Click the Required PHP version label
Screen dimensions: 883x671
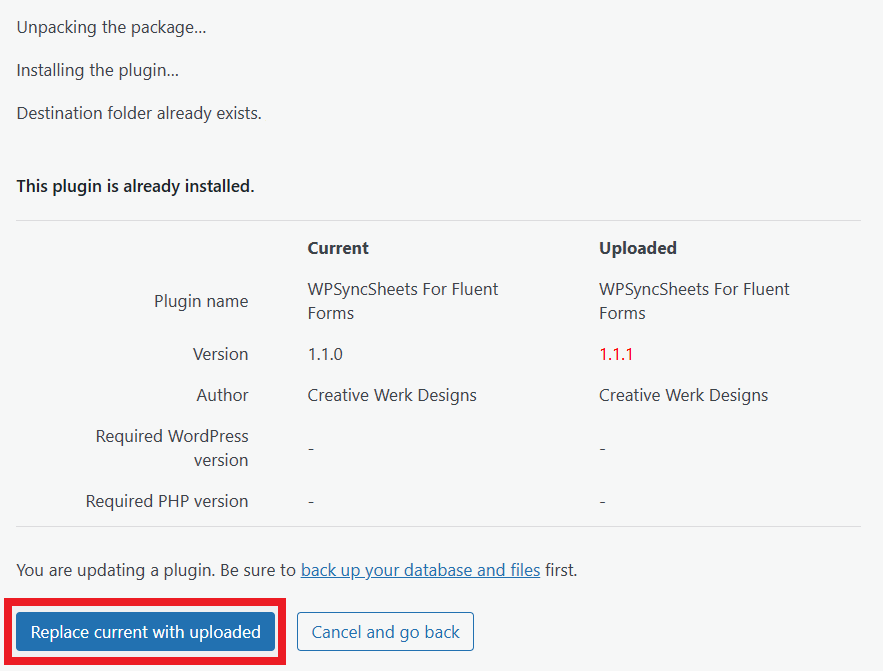click(x=167, y=501)
